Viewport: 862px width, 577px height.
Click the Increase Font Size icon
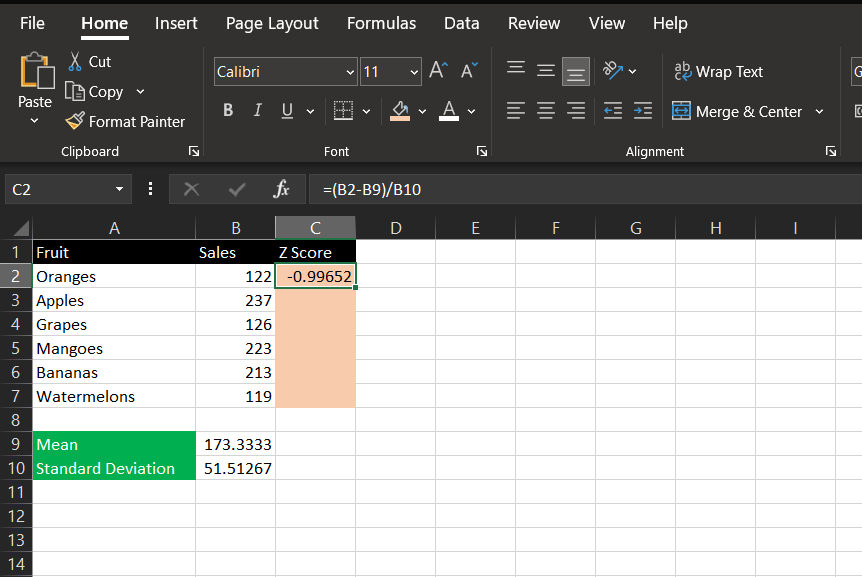click(x=437, y=71)
